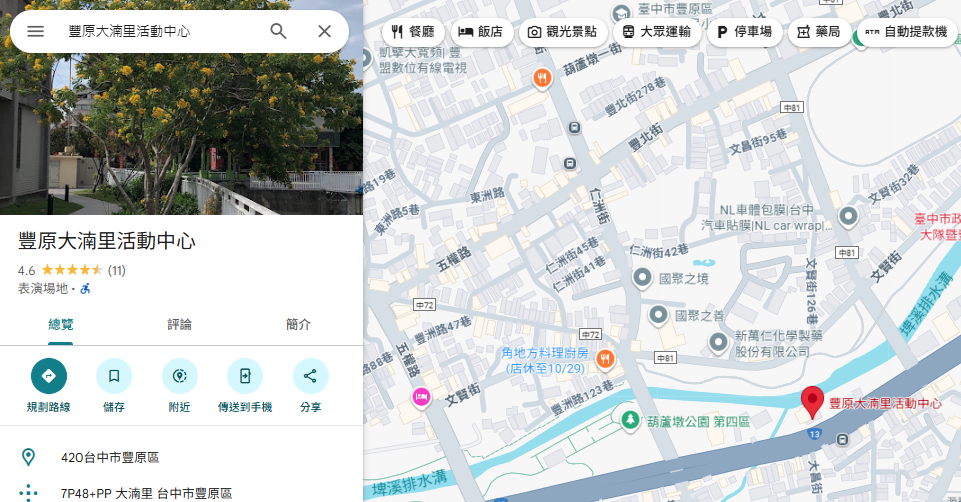The height and width of the screenshot is (502, 961).
Task: Show 觀光景點 attractions on map
Action: point(563,32)
